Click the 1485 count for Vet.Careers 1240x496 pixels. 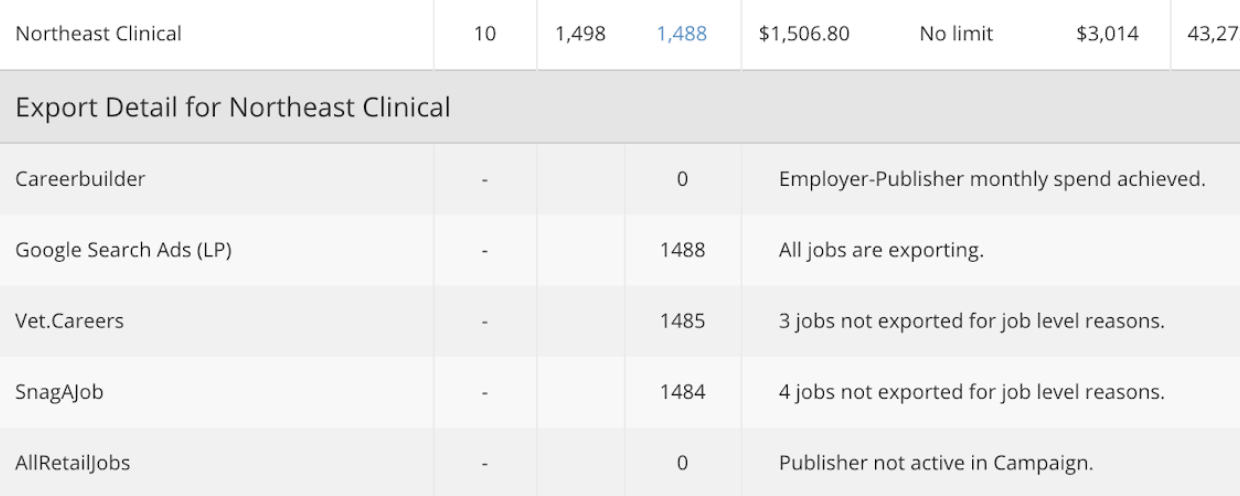[x=682, y=322]
